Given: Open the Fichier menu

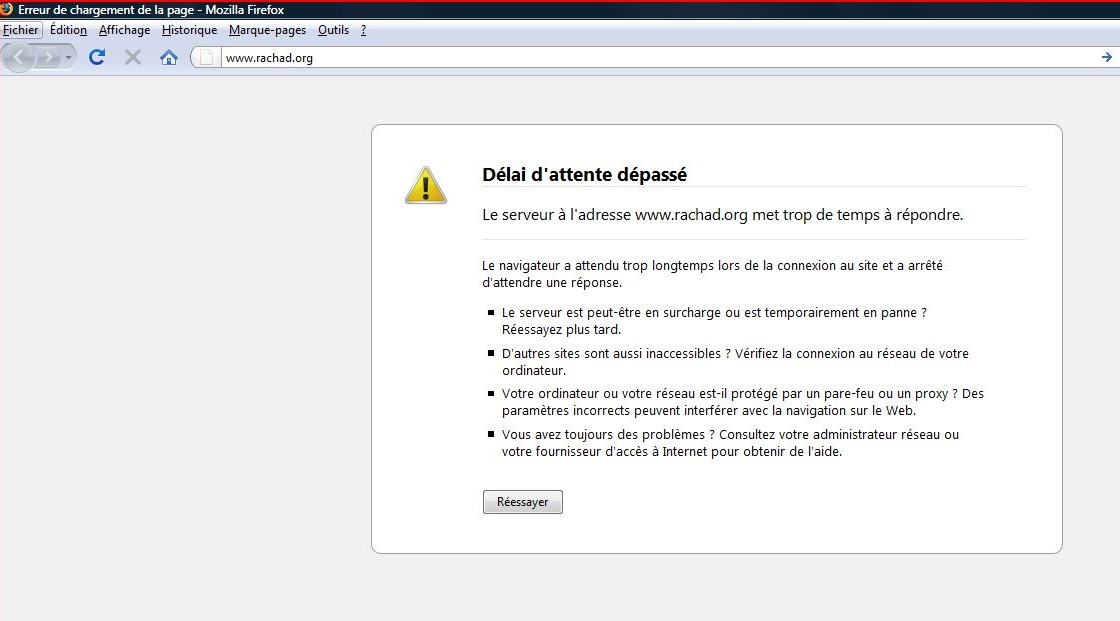Looking at the screenshot, I should [21, 30].
